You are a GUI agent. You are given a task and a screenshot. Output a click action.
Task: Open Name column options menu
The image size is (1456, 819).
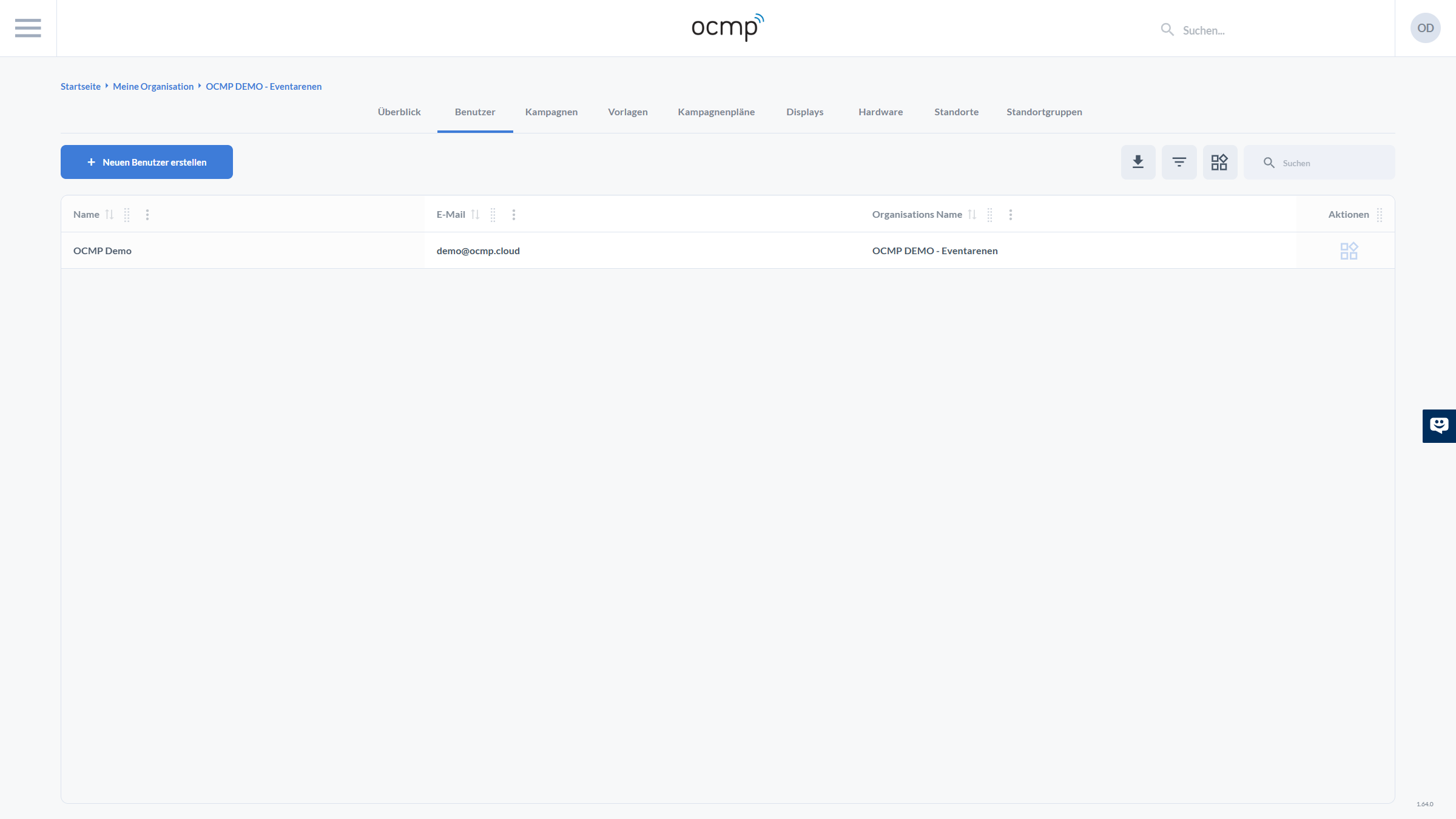147,215
